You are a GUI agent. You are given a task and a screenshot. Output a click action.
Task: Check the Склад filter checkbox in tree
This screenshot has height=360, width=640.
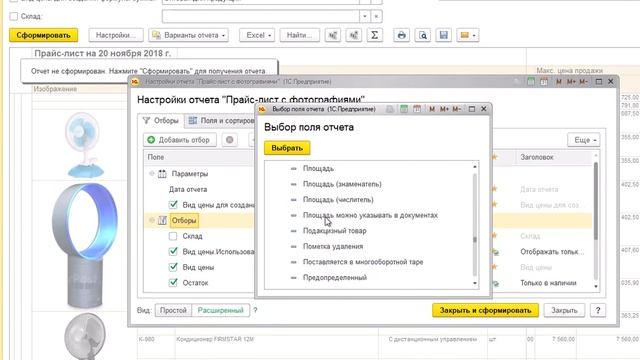[x=173, y=236]
